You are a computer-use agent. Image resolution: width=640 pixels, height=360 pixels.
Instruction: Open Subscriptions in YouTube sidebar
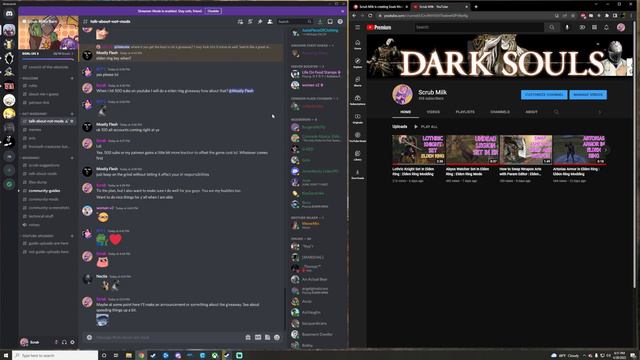pyautogui.click(x=358, y=100)
